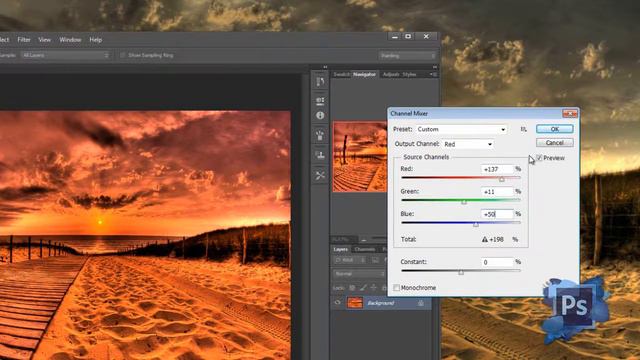640x360 pixels.
Task: Click lock transparent pixels icon in Layers
Action: point(352,288)
